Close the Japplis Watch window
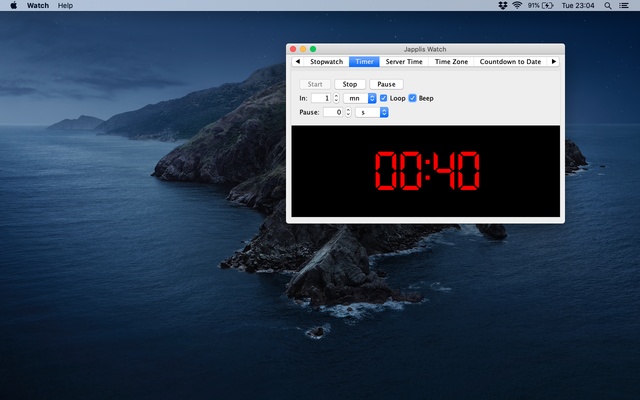This screenshot has height=400, width=640. 293,49
